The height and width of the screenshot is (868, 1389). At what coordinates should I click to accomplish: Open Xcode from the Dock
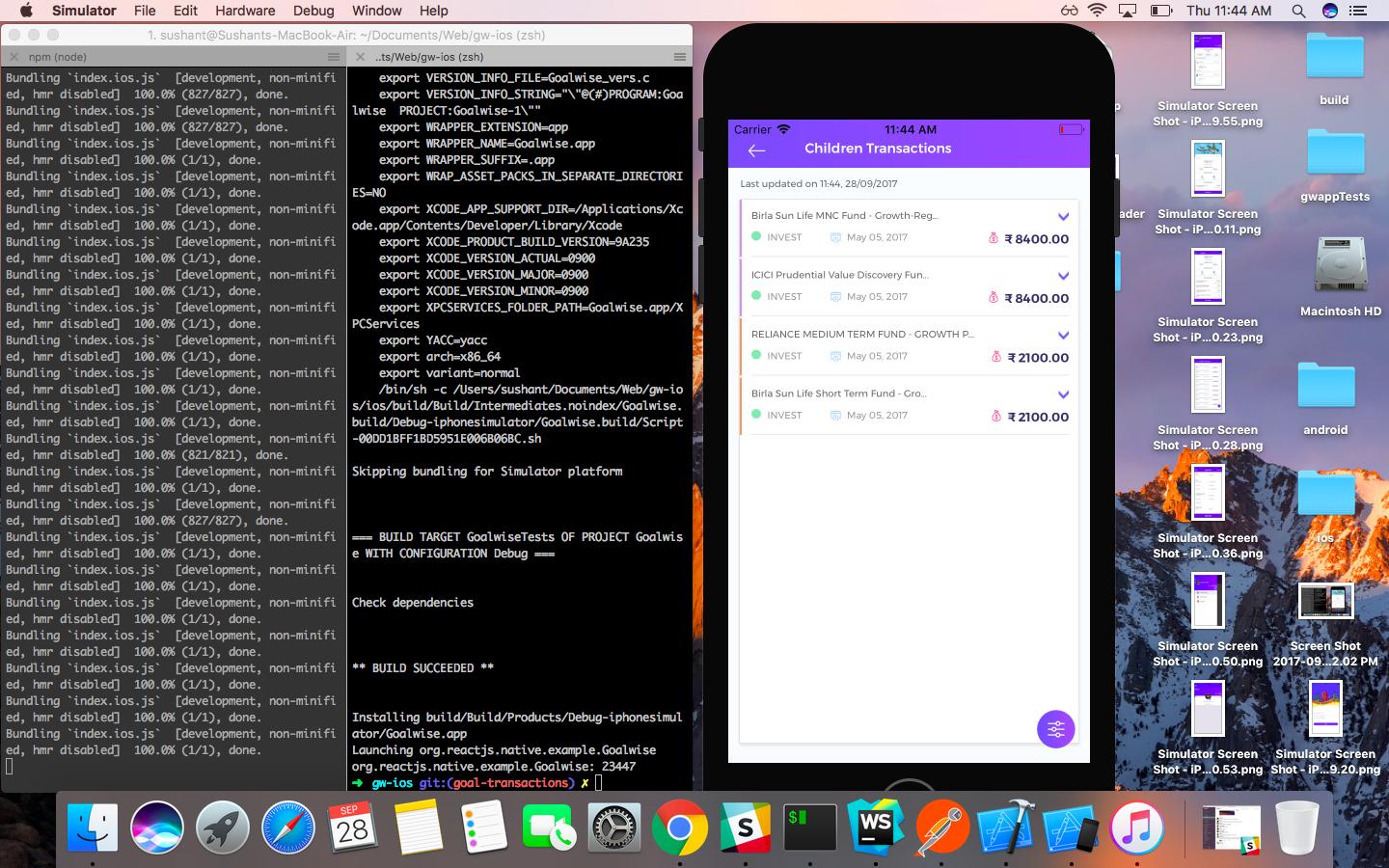tap(1006, 827)
